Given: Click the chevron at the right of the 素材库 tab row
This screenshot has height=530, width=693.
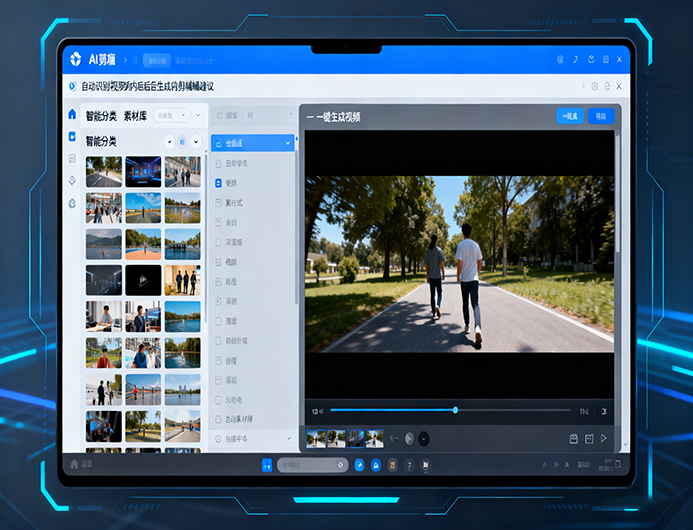Looking at the screenshot, I should click(x=198, y=115).
